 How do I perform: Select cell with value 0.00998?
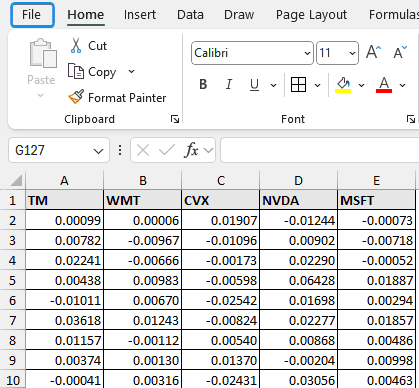[x=377, y=360]
